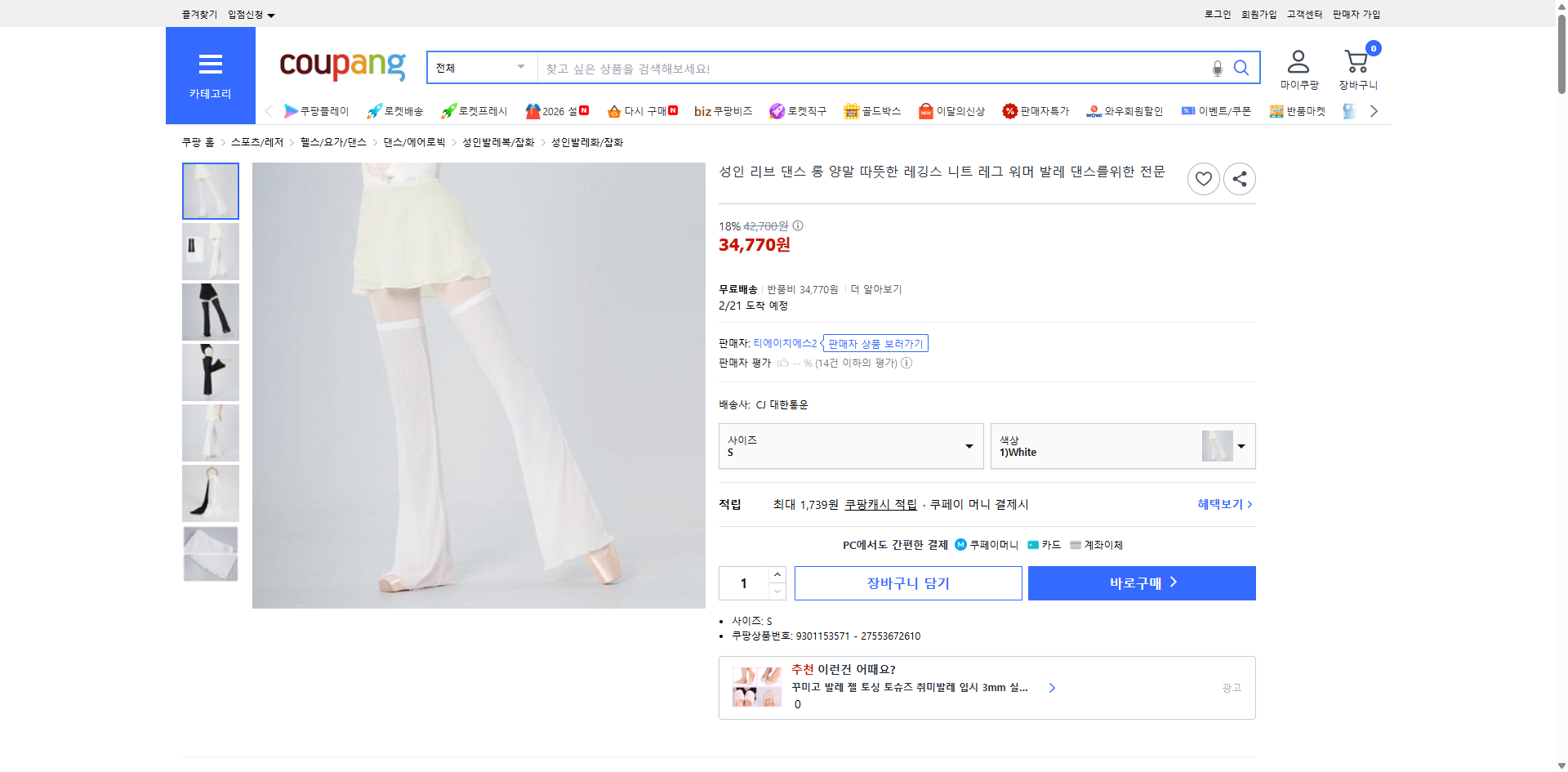Select the black leggings product thumbnail
The width and height of the screenshot is (1568, 772).
pyautogui.click(x=210, y=311)
